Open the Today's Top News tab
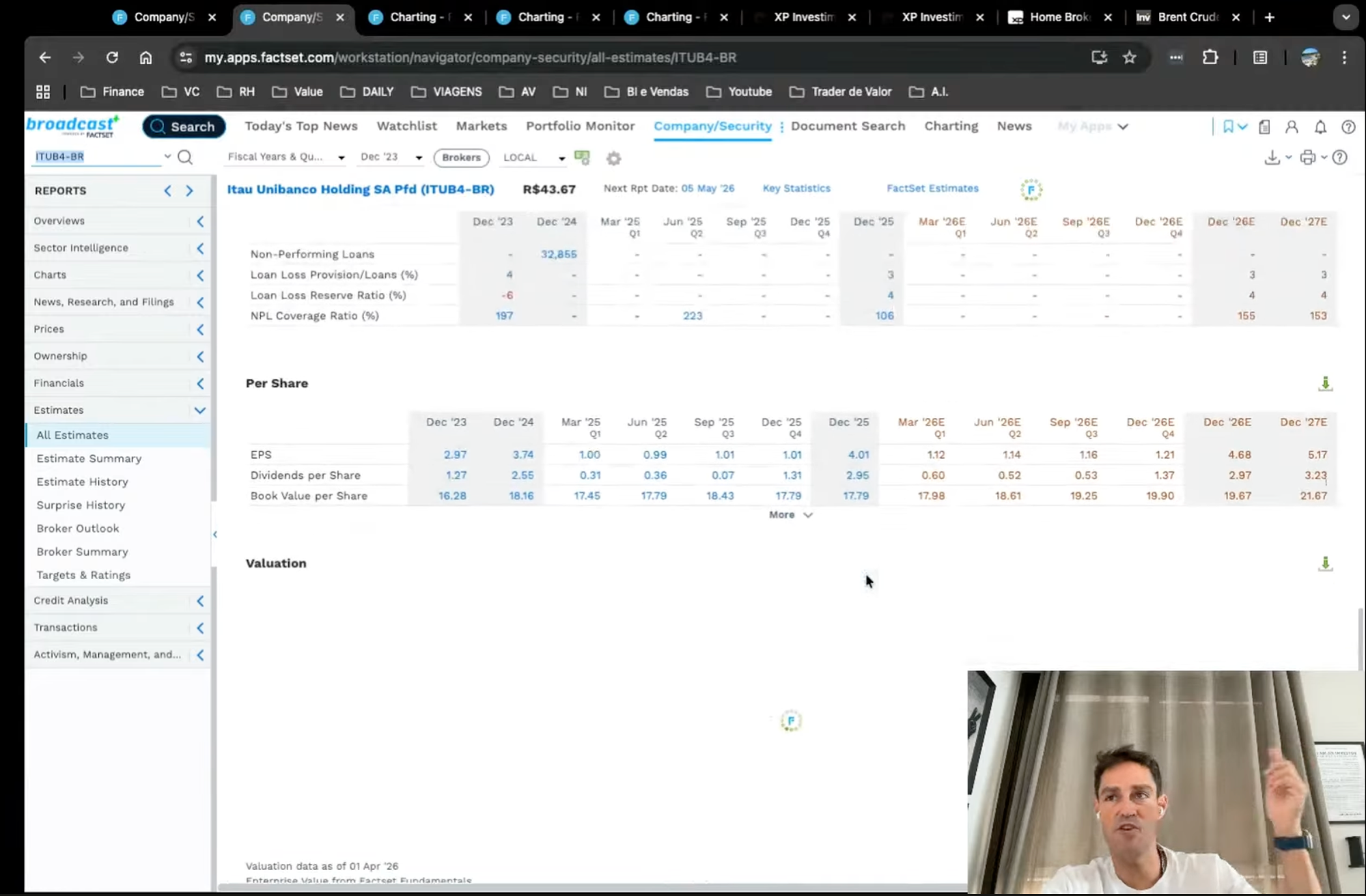1366x896 pixels. pos(301,126)
